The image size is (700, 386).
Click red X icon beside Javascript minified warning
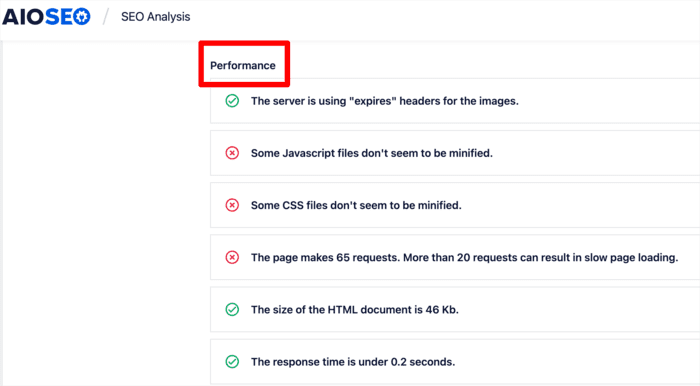tap(232, 153)
